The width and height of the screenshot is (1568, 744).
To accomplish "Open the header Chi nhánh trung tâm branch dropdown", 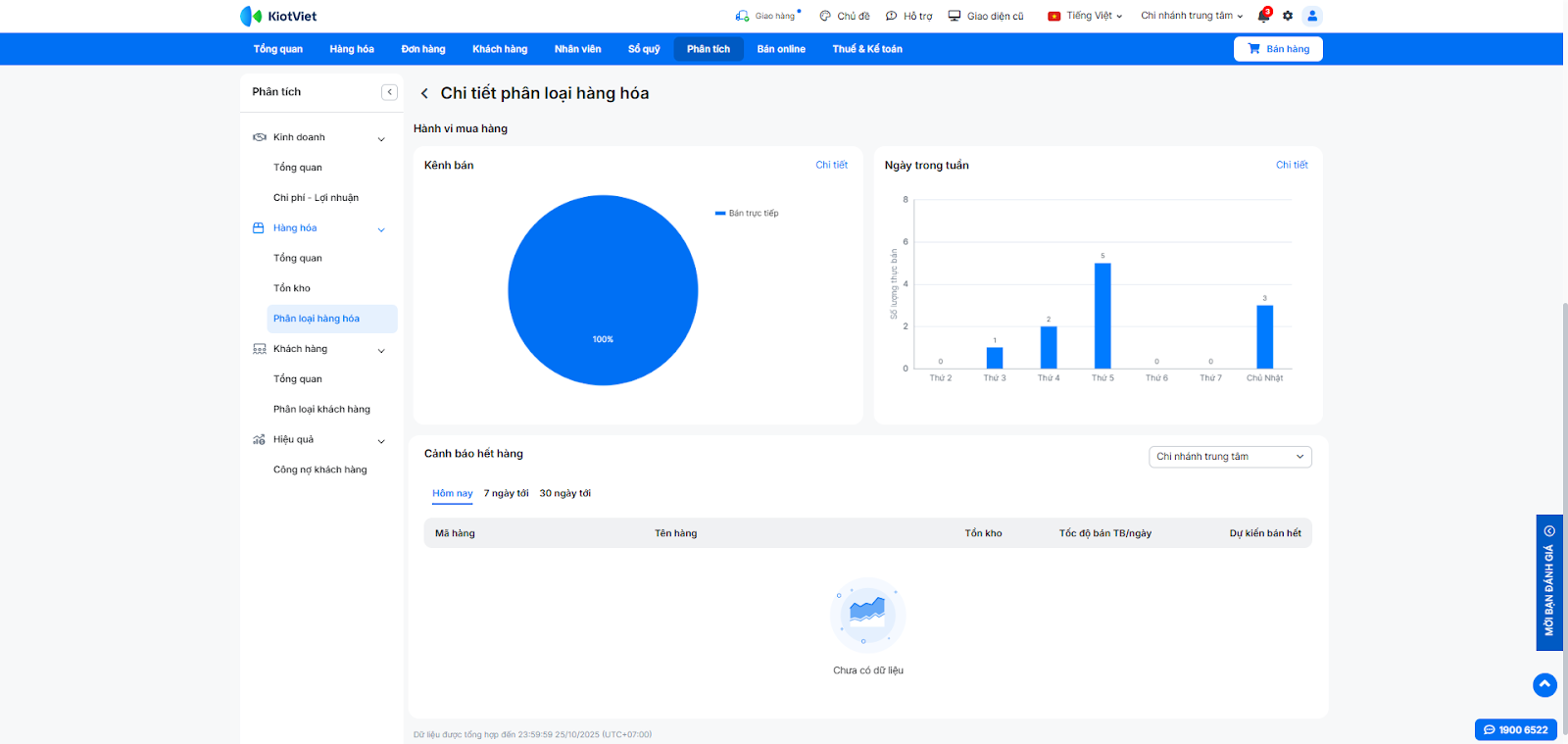I will pyautogui.click(x=1192, y=16).
